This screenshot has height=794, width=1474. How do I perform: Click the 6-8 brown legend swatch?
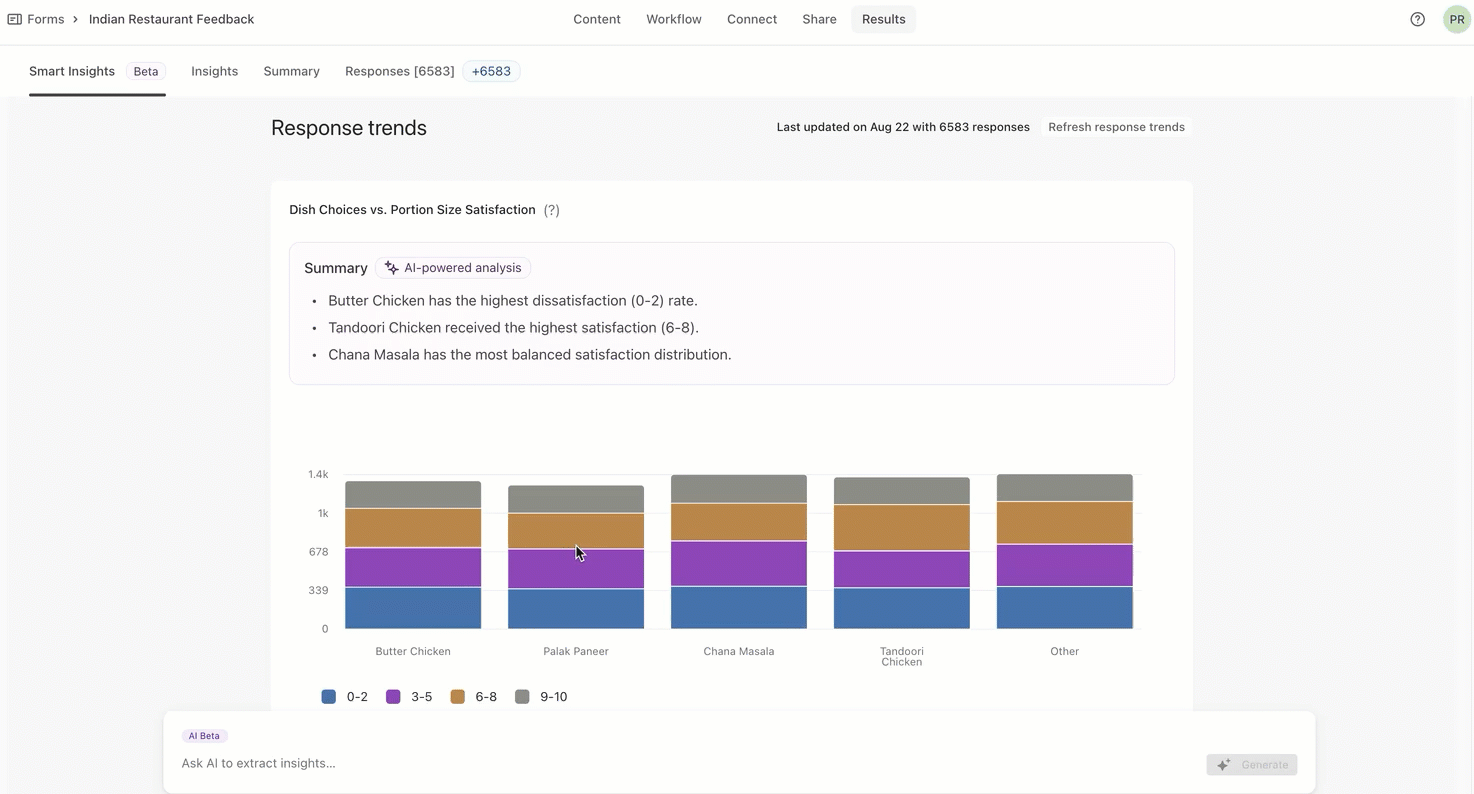click(458, 697)
